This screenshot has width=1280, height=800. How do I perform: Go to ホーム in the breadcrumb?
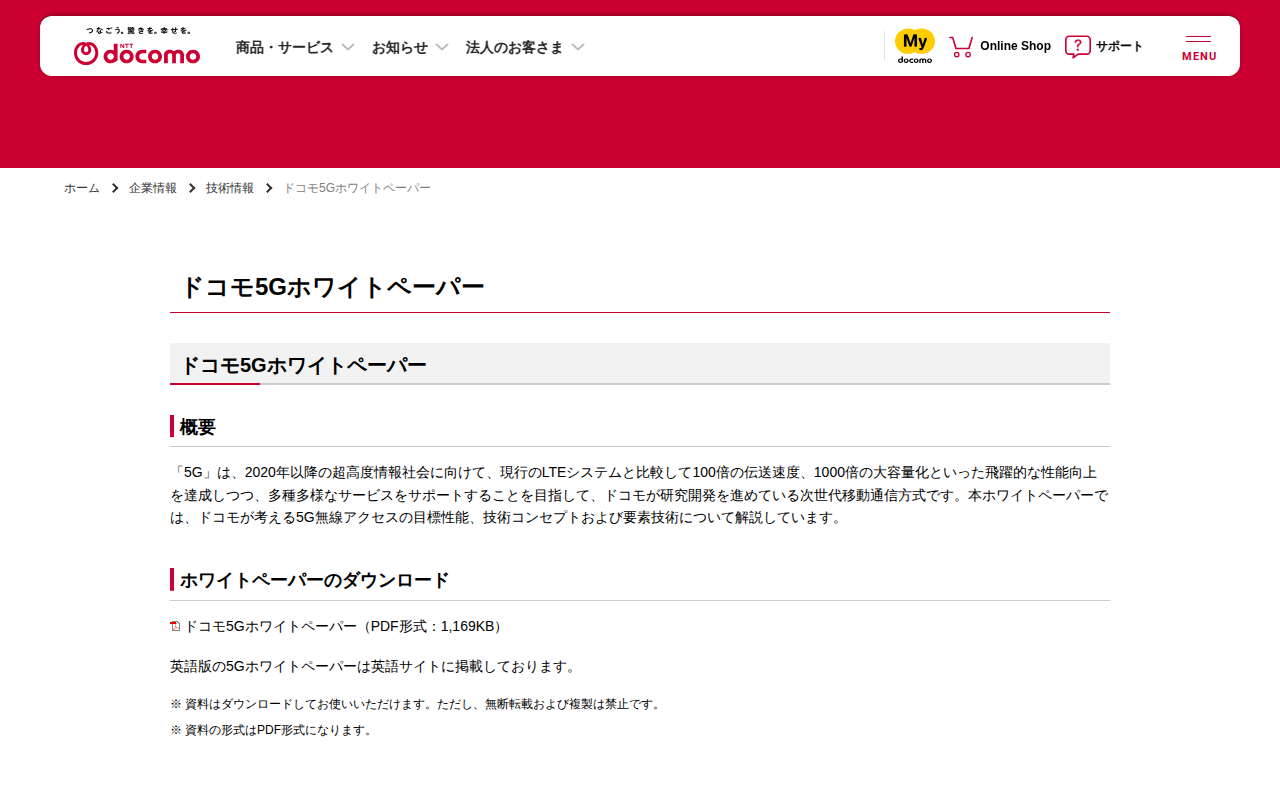tap(82, 188)
